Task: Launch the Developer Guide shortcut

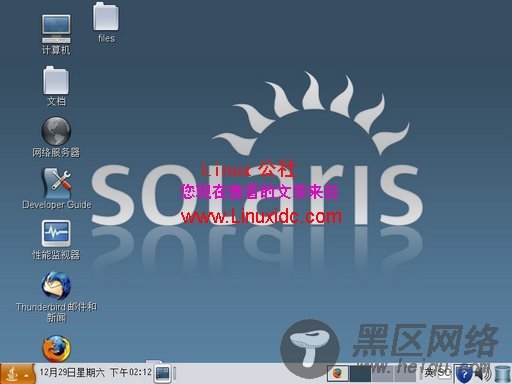Action: (57, 188)
